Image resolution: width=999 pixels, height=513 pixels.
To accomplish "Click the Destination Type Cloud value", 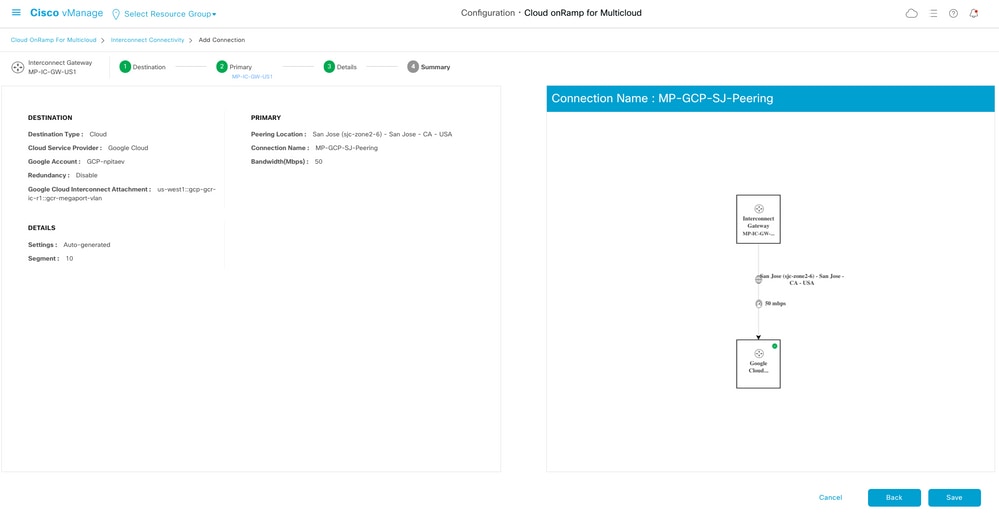I will pyautogui.click(x=98, y=134).
